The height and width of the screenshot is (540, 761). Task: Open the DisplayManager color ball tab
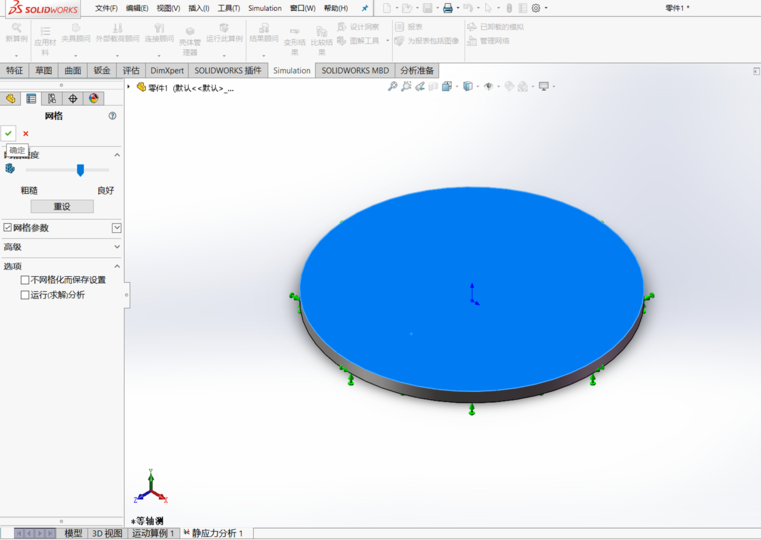(x=94, y=99)
